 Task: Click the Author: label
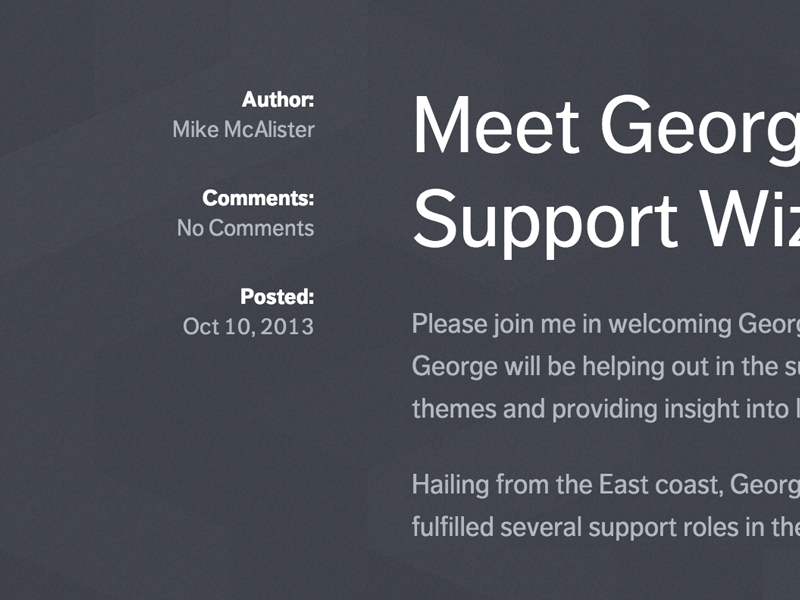(278, 100)
